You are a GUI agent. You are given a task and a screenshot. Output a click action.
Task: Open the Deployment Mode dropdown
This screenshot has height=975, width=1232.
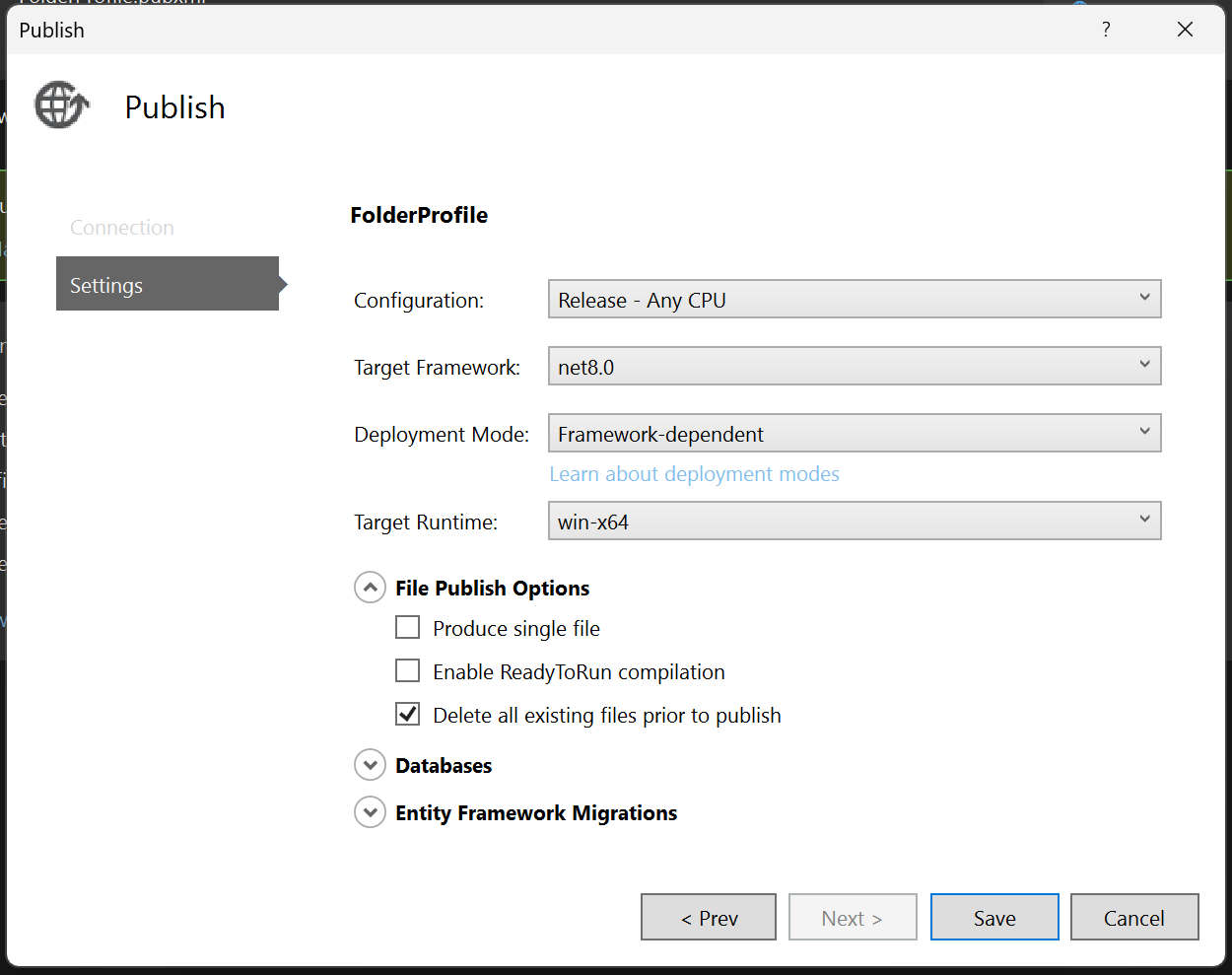(855, 433)
